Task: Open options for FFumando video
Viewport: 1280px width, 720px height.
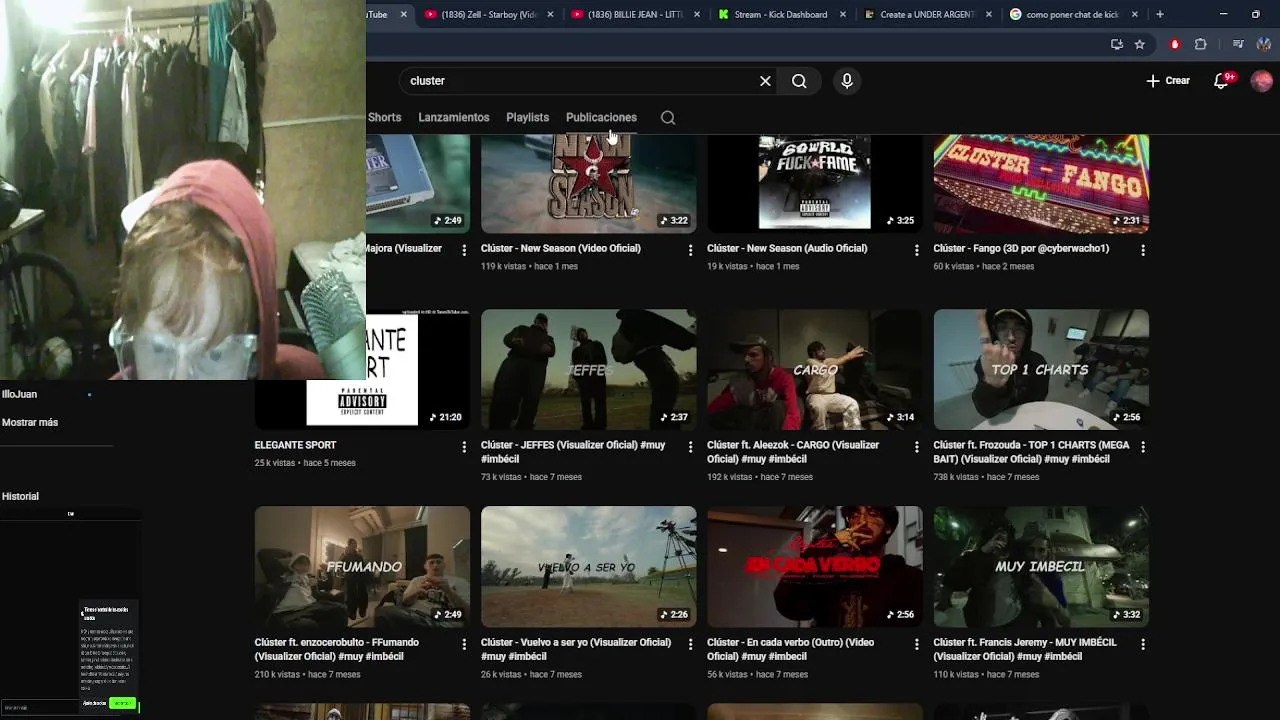Action: coord(464,645)
